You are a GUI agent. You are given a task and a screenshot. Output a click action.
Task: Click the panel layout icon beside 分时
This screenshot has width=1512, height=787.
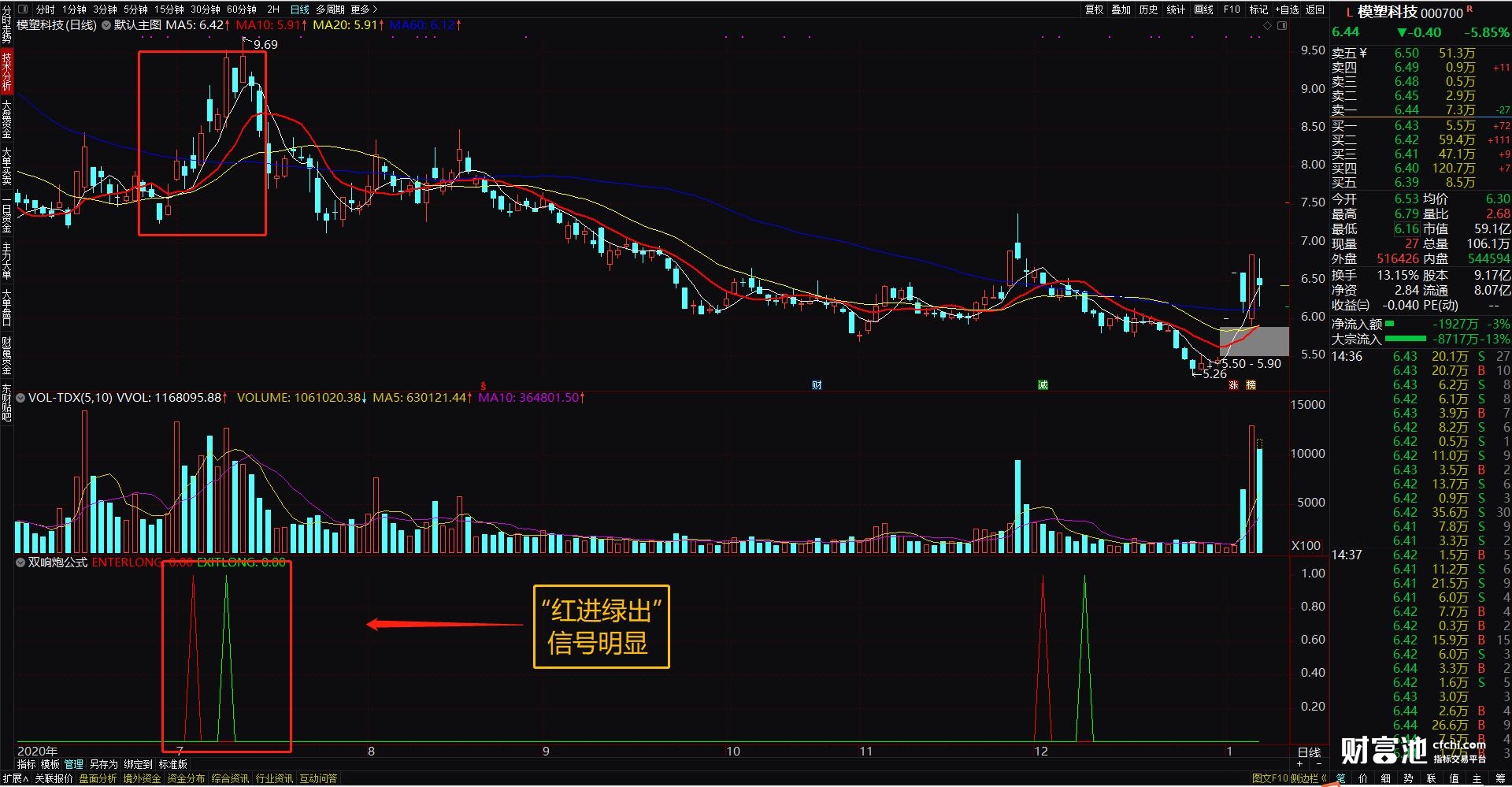point(23,9)
